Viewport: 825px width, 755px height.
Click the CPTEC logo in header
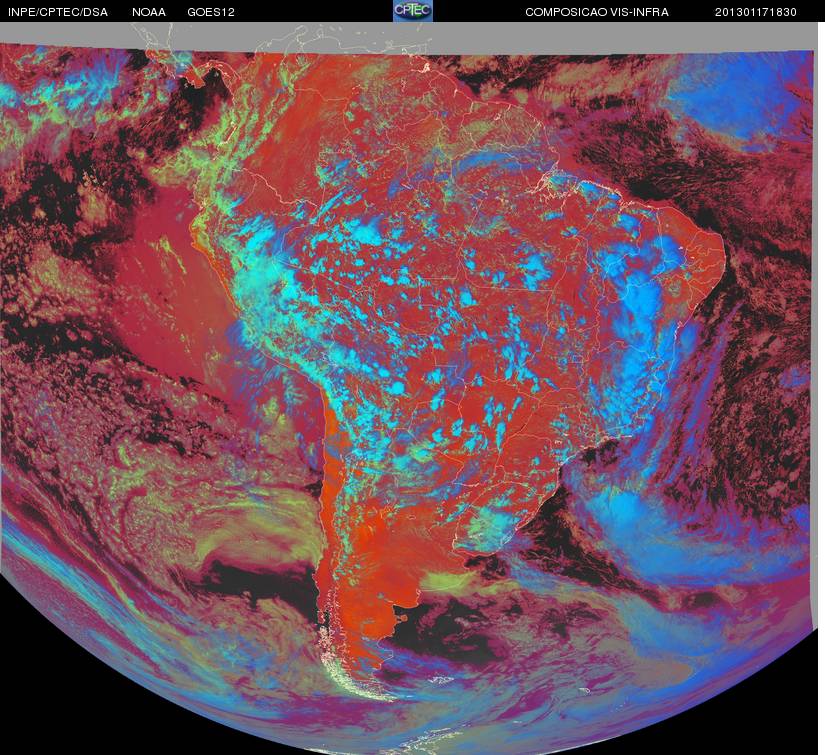[413, 11]
